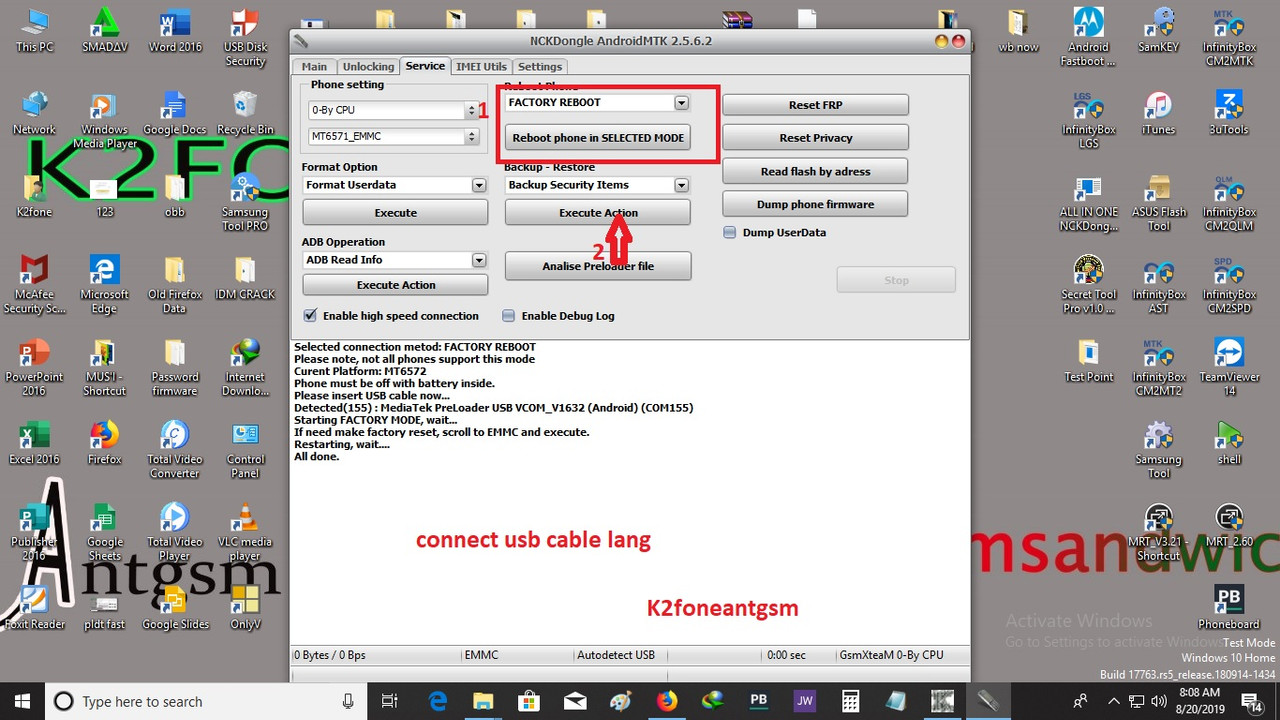The width and height of the screenshot is (1280, 720).
Task: Open VLC media player shortcut
Action: coord(245,532)
